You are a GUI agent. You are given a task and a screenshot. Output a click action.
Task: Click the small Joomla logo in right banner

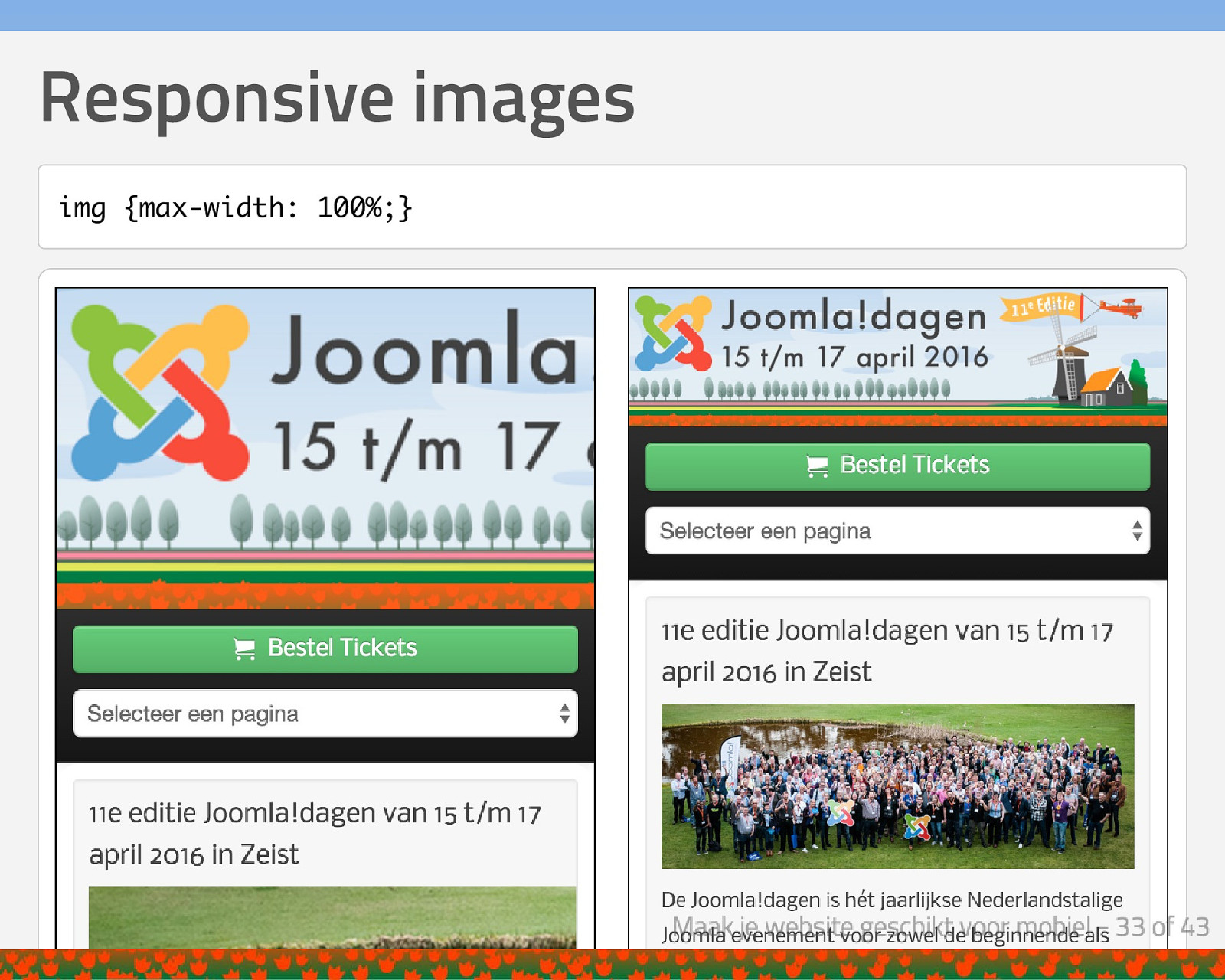pos(674,333)
